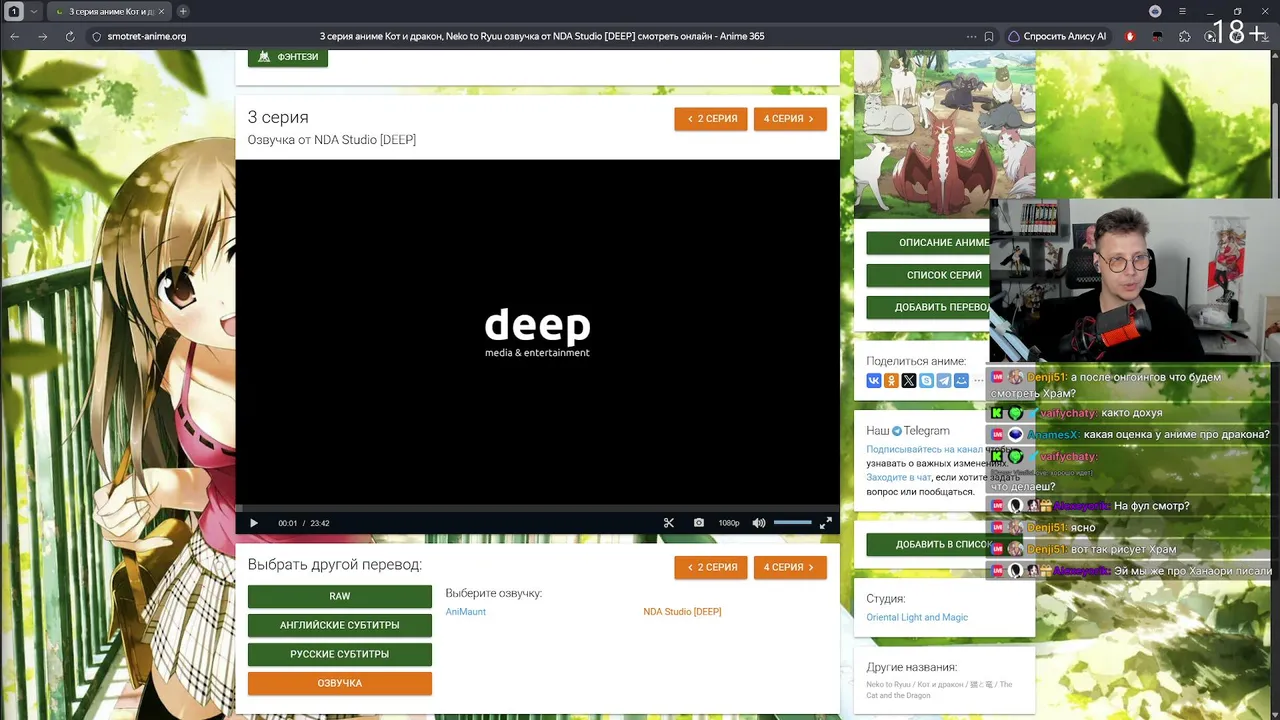This screenshot has height=720, width=1280.
Task: Open the 1080p quality selector
Action: pos(729,523)
